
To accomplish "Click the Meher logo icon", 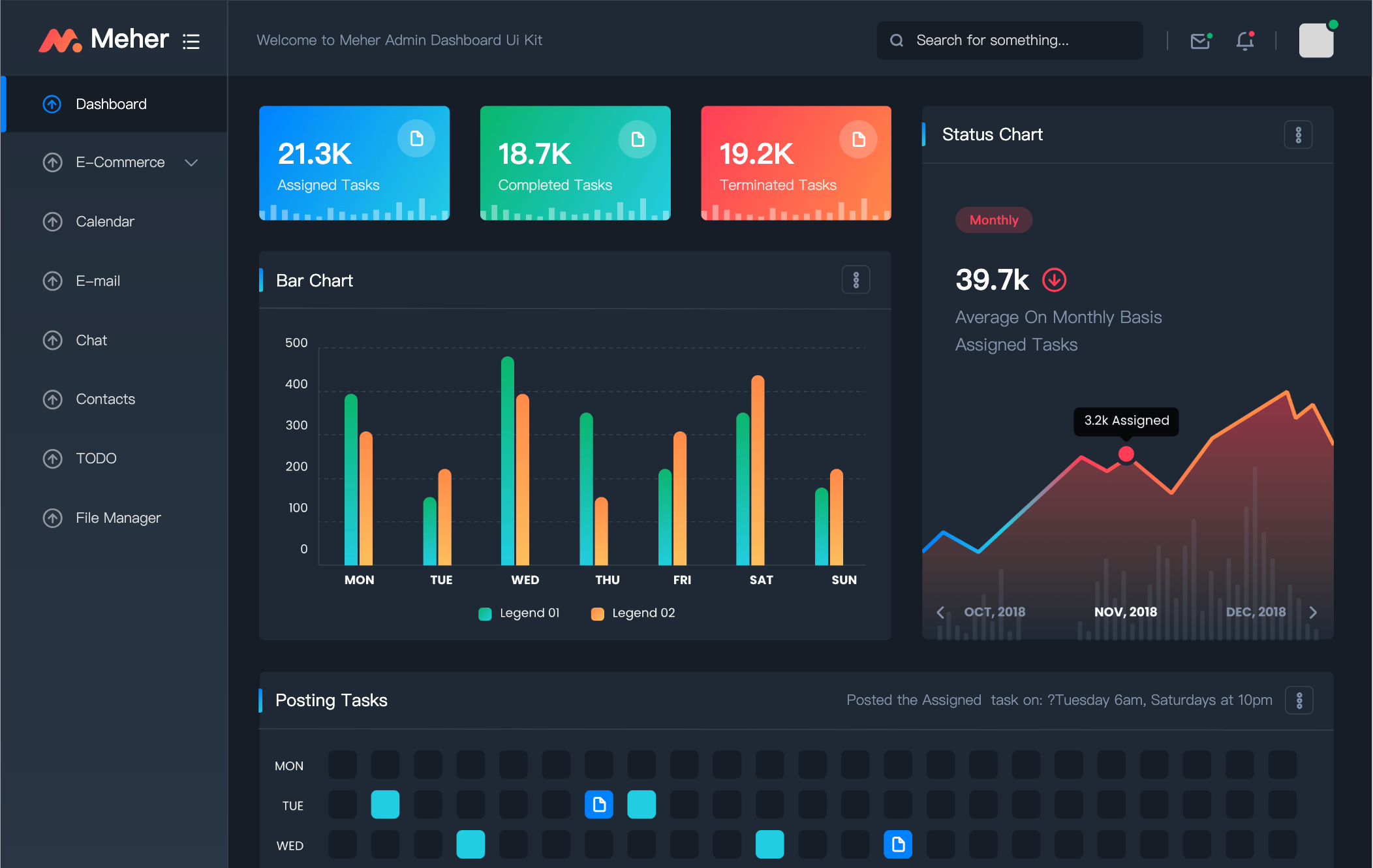I will point(60,40).
